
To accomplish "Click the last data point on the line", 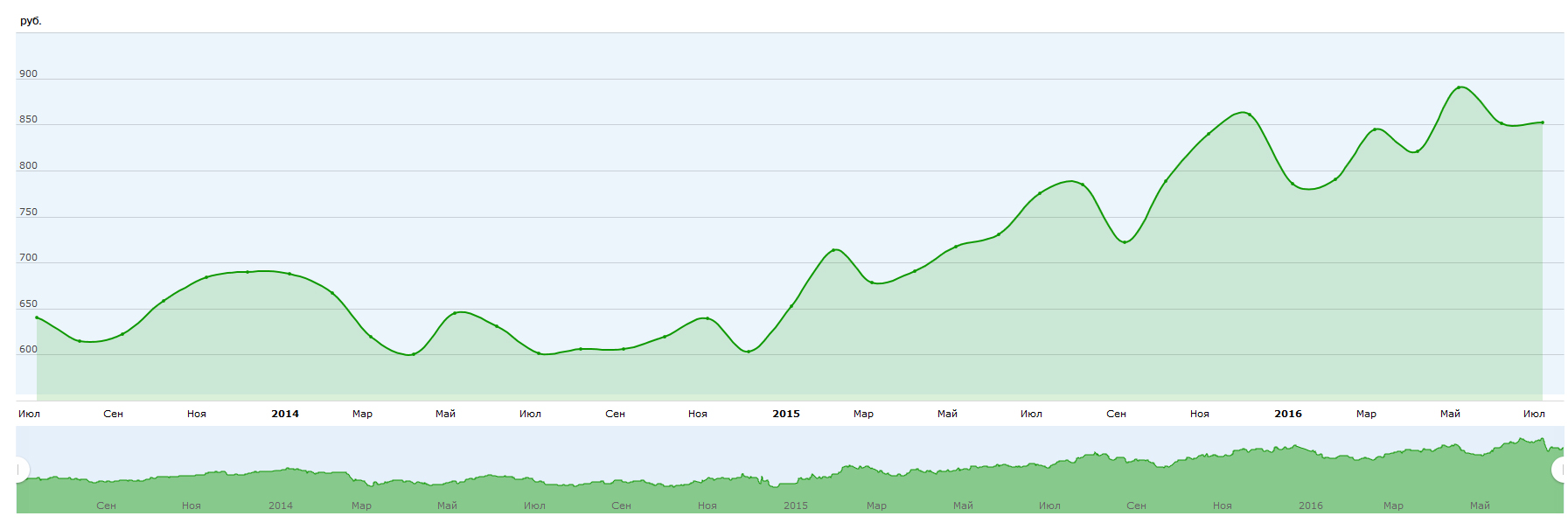I will click(1542, 122).
